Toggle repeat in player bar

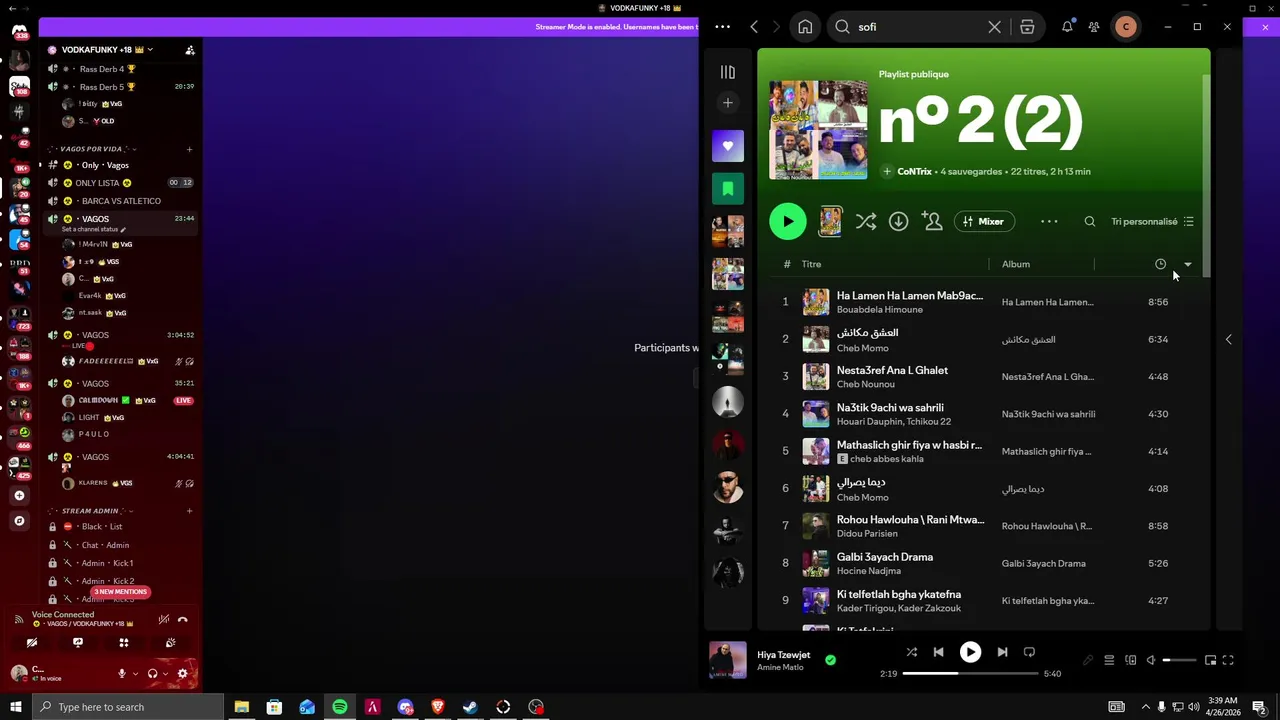point(1029,652)
